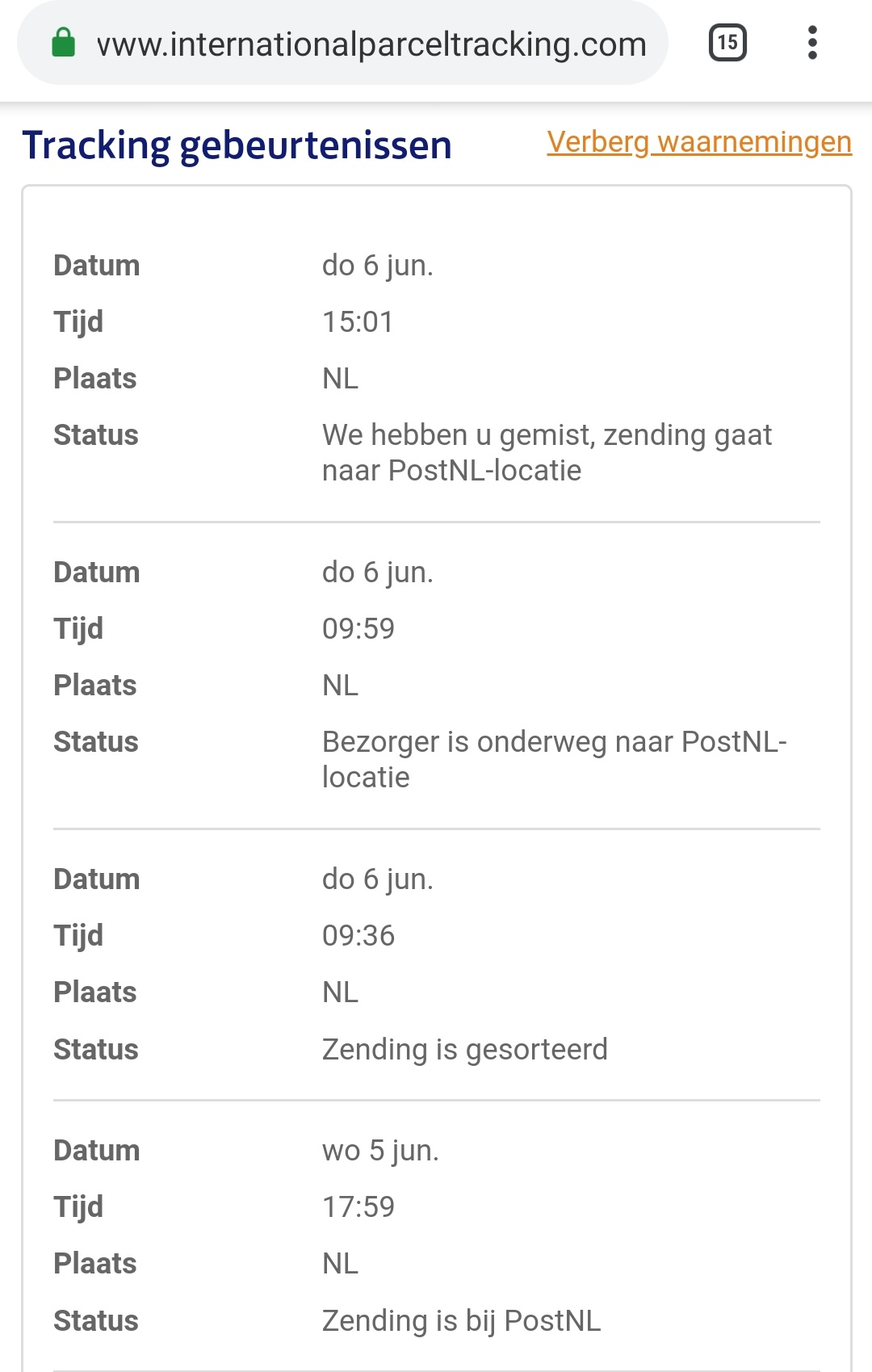Tap the 17:59 time entry

point(358,1207)
